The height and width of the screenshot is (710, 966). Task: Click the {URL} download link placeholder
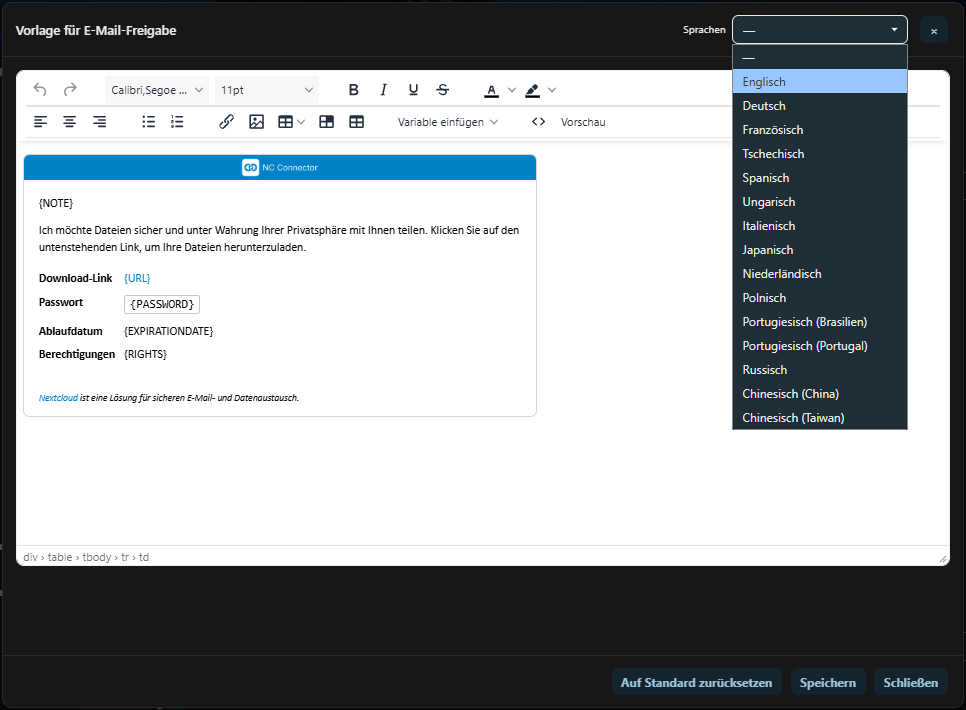pos(137,278)
